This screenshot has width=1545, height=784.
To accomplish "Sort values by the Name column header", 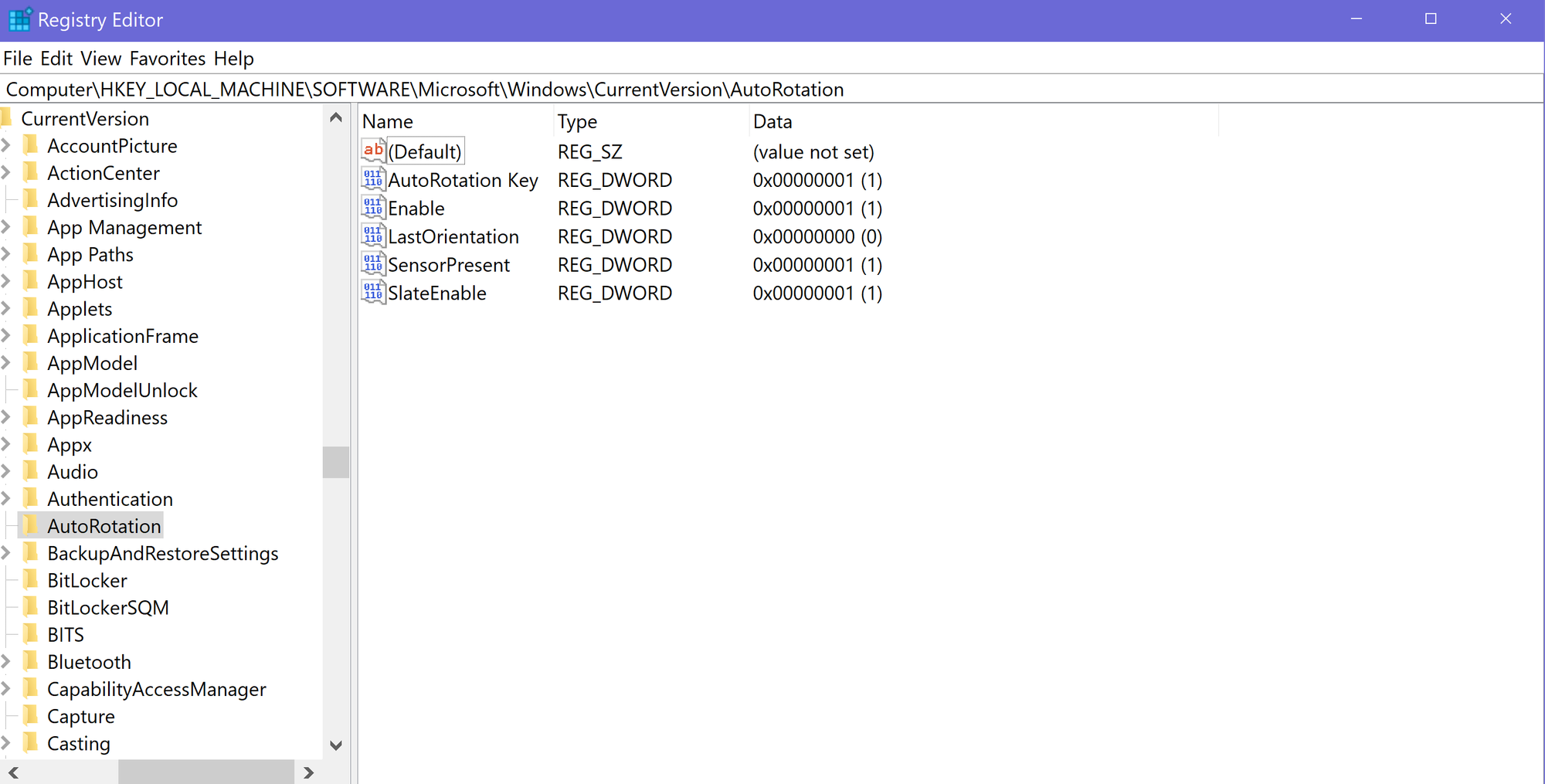I will pyautogui.click(x=456, y=121).
